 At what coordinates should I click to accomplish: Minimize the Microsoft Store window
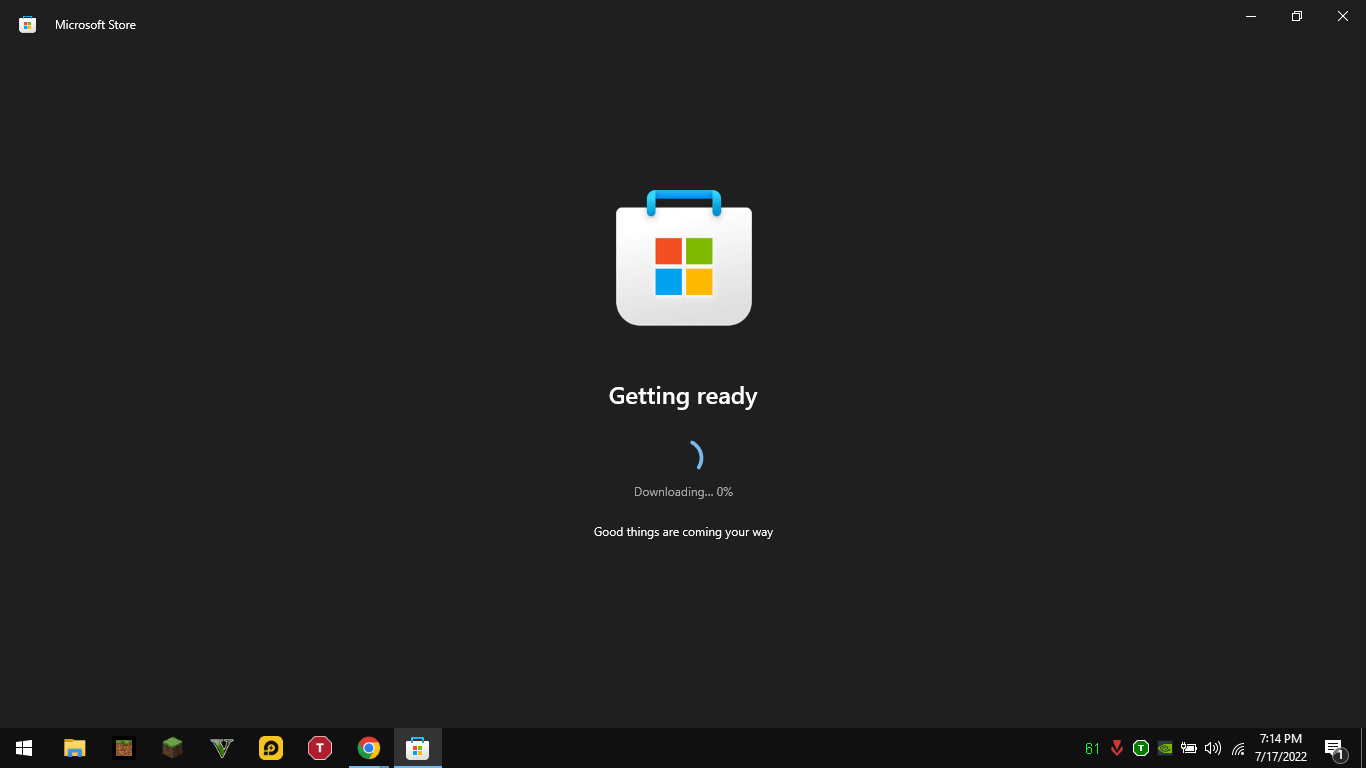1251,16
